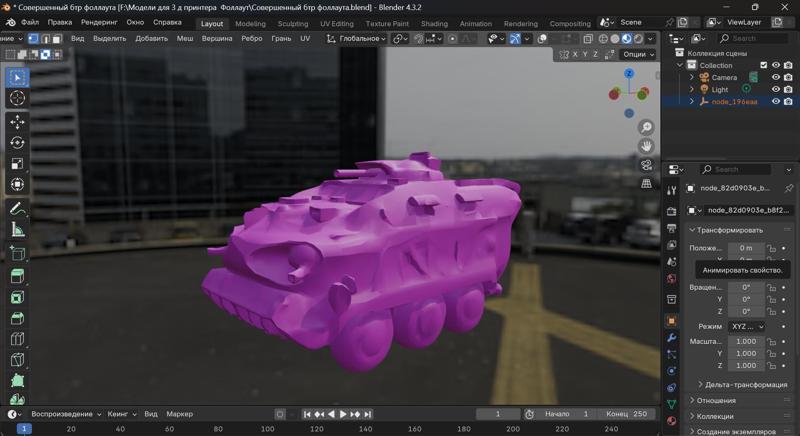This screenshot has height=436, width=800.
Task: Open the Файл menu
Action: [30, 22]
